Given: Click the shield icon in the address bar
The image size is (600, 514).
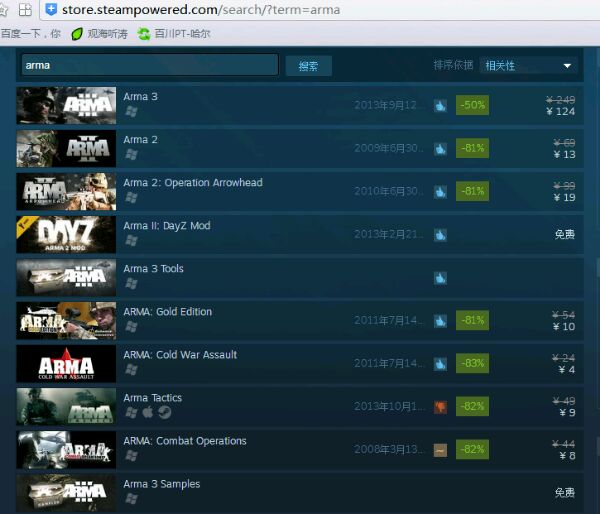Looking at the screenshot, I should click(x=51, y=9).
